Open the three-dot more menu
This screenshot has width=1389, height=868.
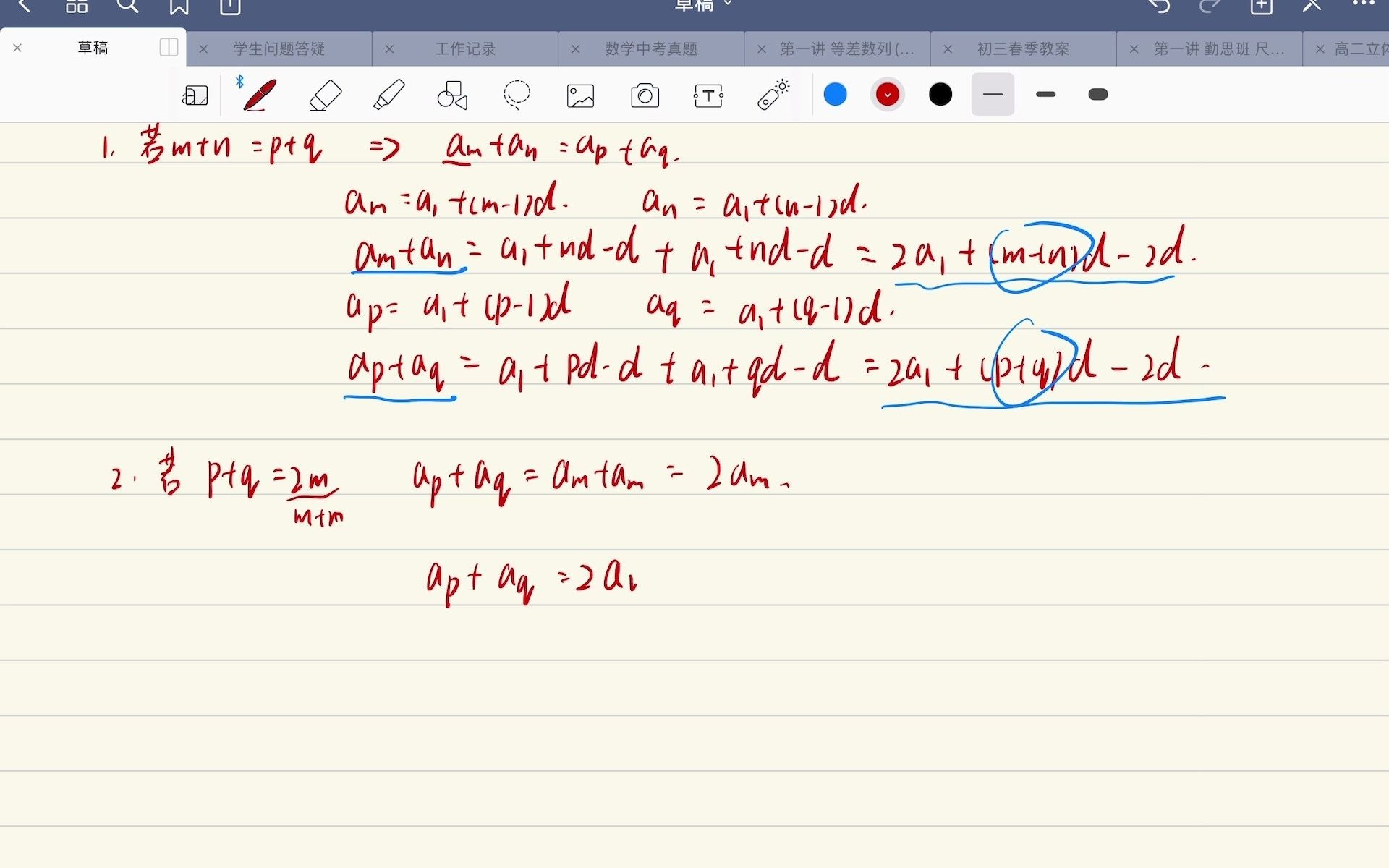coord(1363,4)
